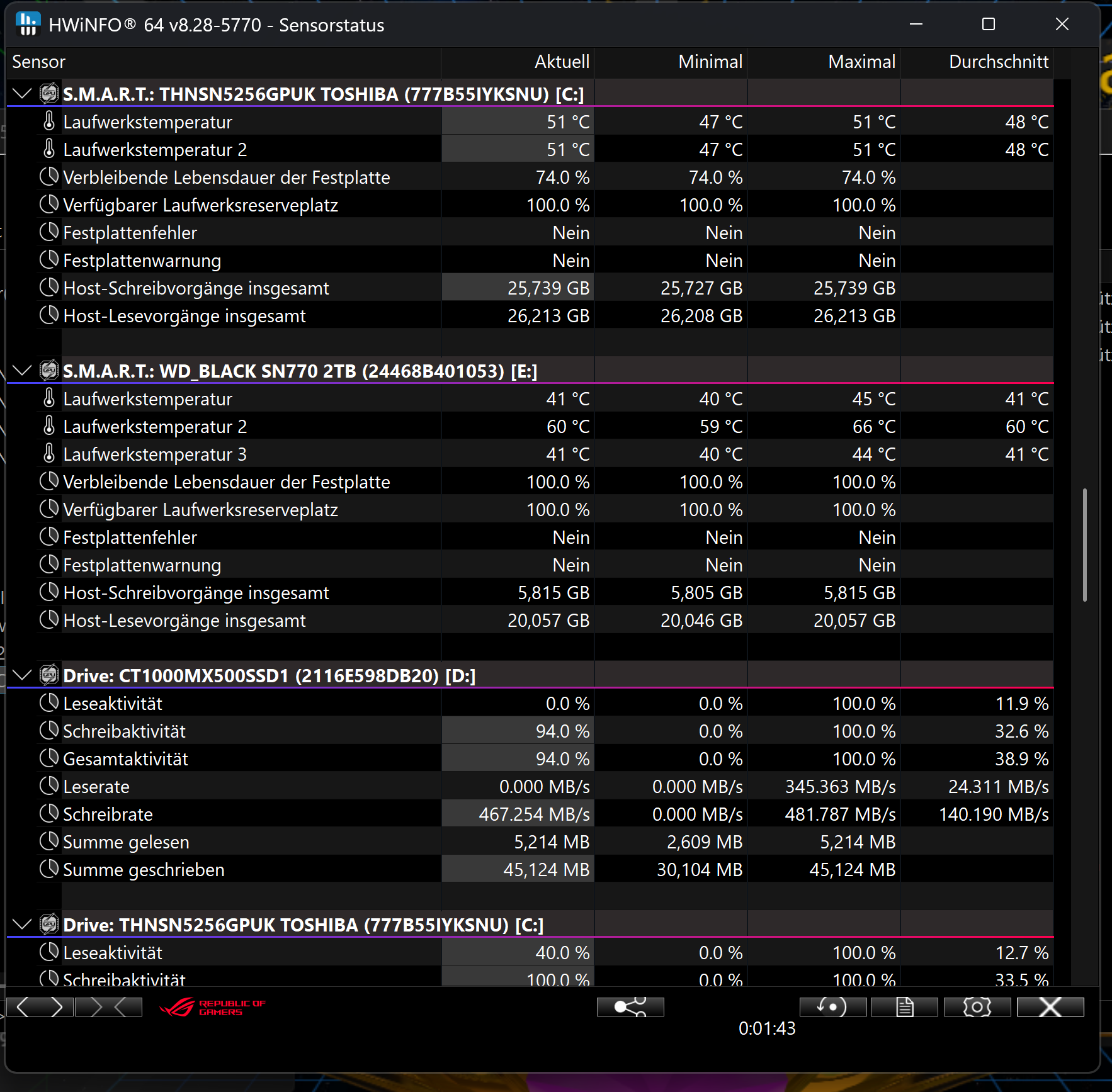Click the 25,739 GB current value cell
The height and width of the screenshot is (1092, 1112).
518,288
